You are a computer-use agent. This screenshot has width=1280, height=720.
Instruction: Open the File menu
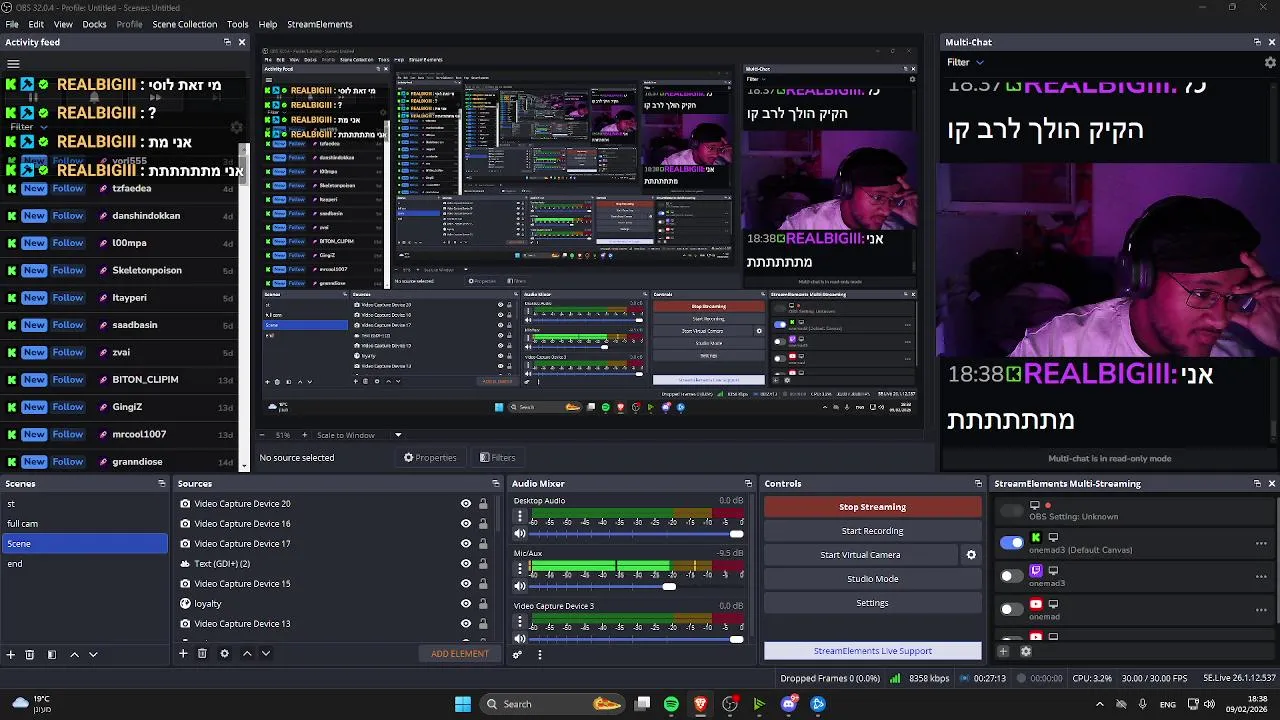12,24
